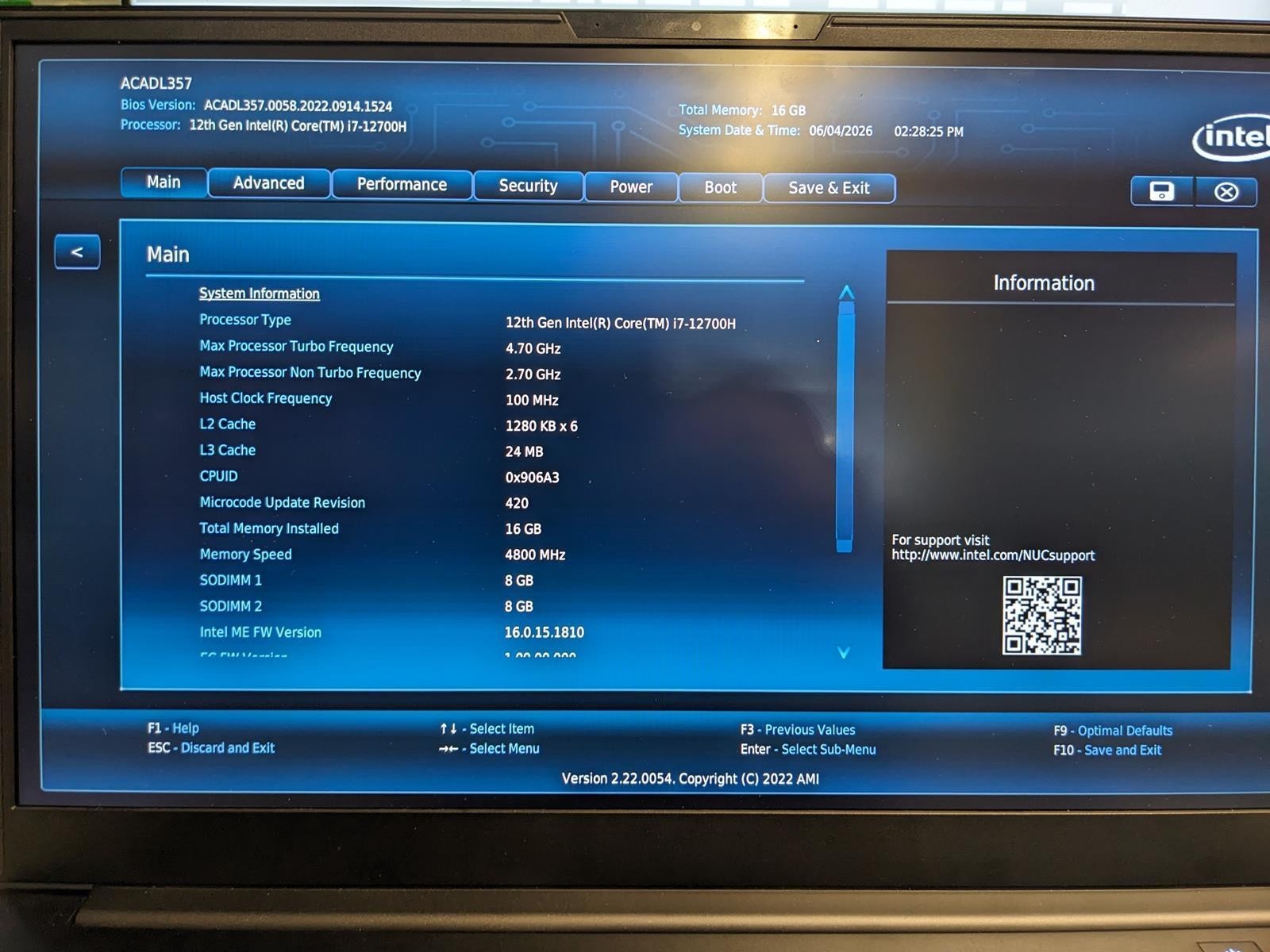Click Enter - Select Sub-Menu hint

[808, 750]
